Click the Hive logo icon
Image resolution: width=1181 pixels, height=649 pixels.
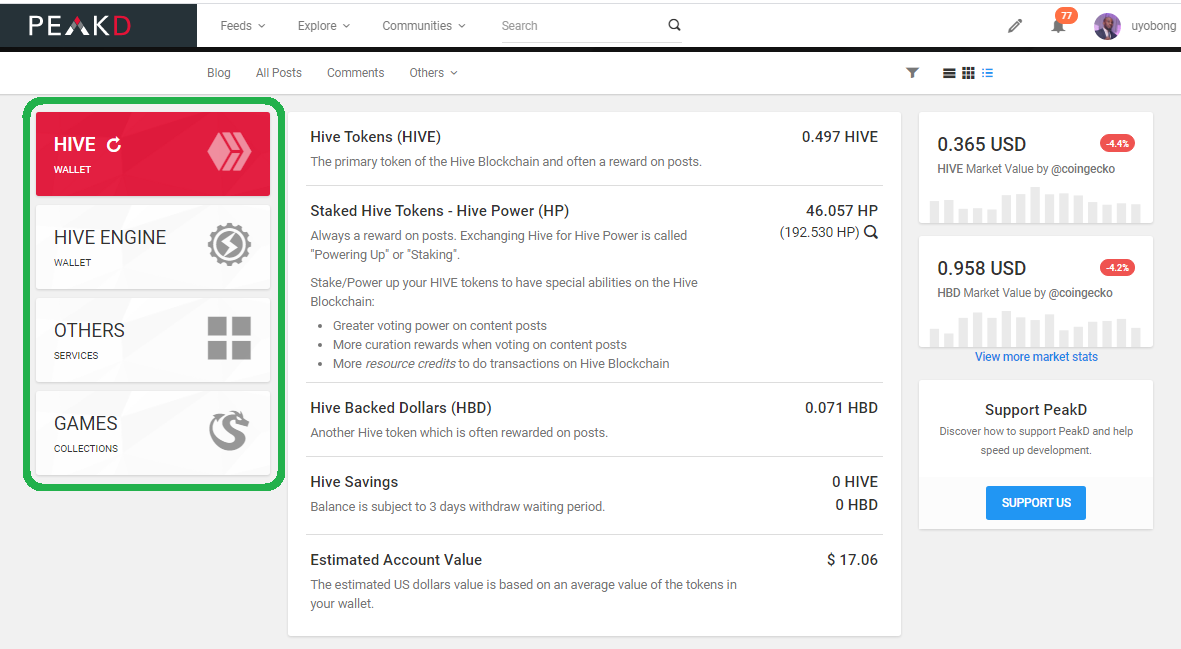tap(229, 151)
